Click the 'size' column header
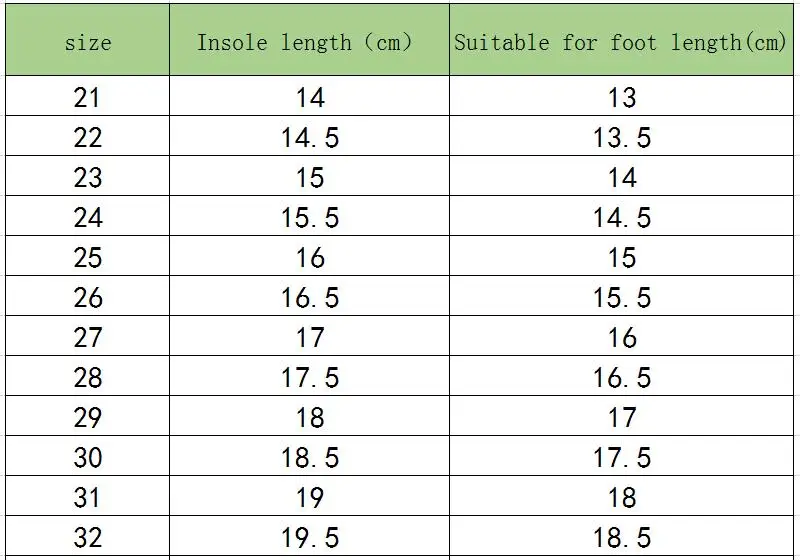Image resolution: width=800 pixels, height=560 pixels. (x=88, y=43)
